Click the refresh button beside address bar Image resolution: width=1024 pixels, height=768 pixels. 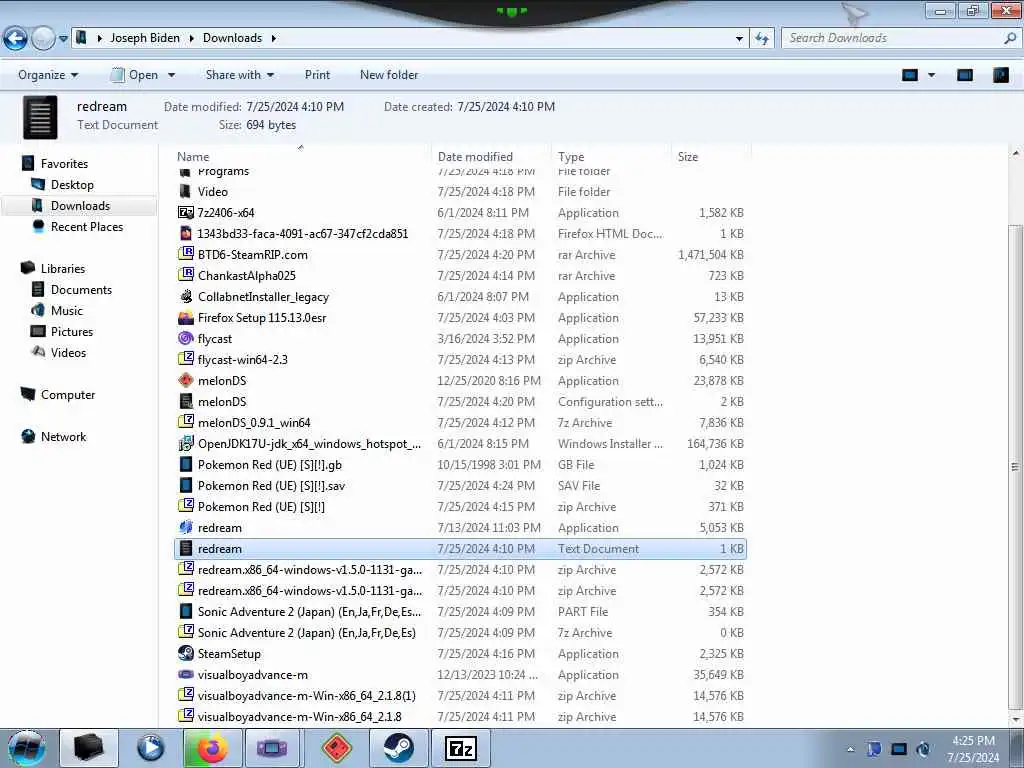point(761,39)
